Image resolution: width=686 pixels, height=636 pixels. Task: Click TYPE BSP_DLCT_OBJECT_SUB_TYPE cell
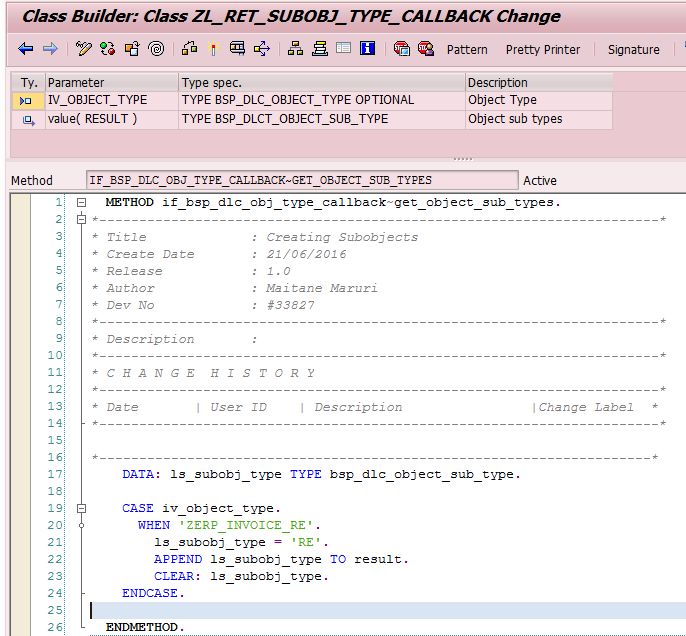pyautogui.click(x=322, y=119)
